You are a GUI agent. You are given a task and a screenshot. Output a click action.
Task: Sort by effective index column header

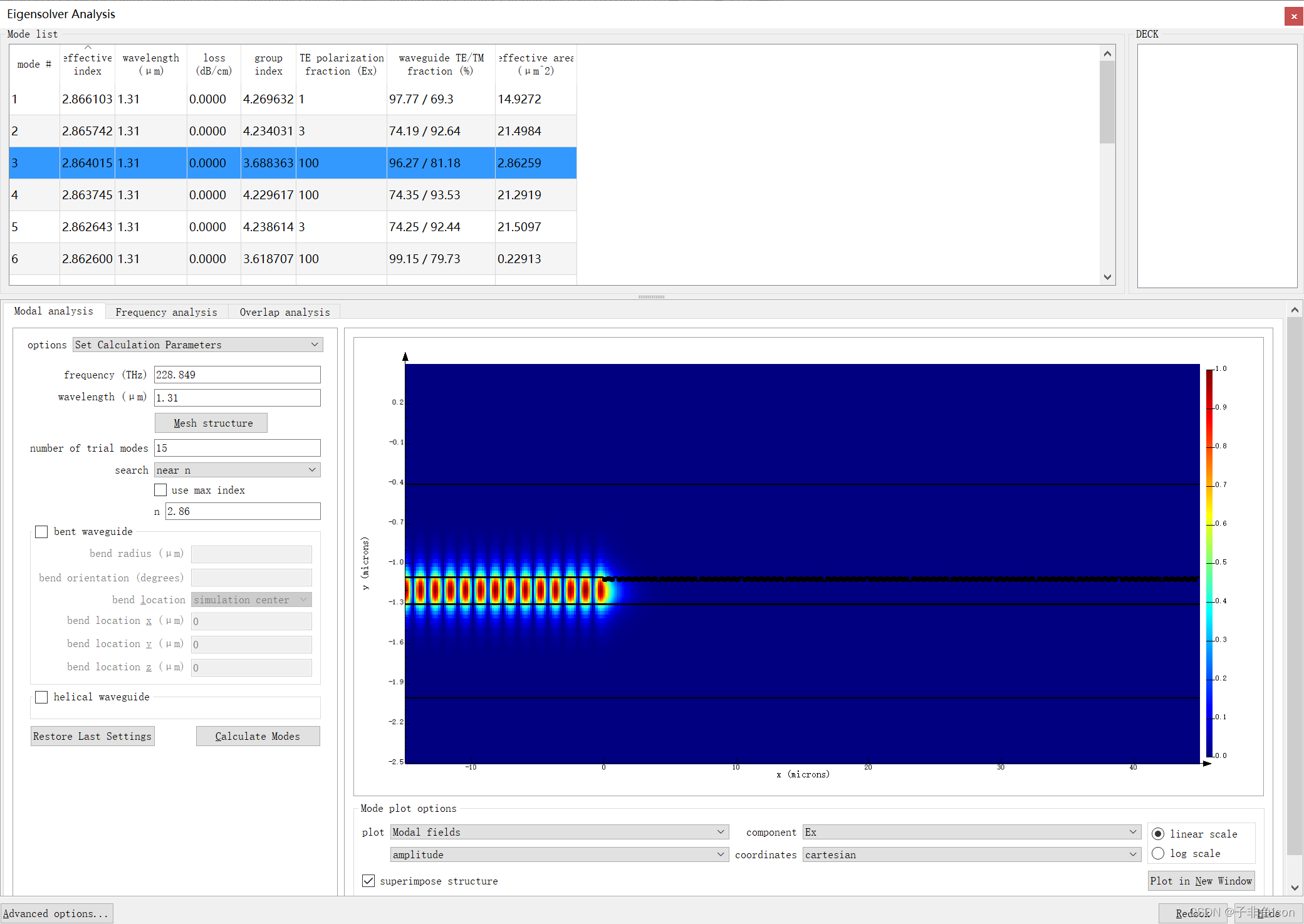click(87, 65)
